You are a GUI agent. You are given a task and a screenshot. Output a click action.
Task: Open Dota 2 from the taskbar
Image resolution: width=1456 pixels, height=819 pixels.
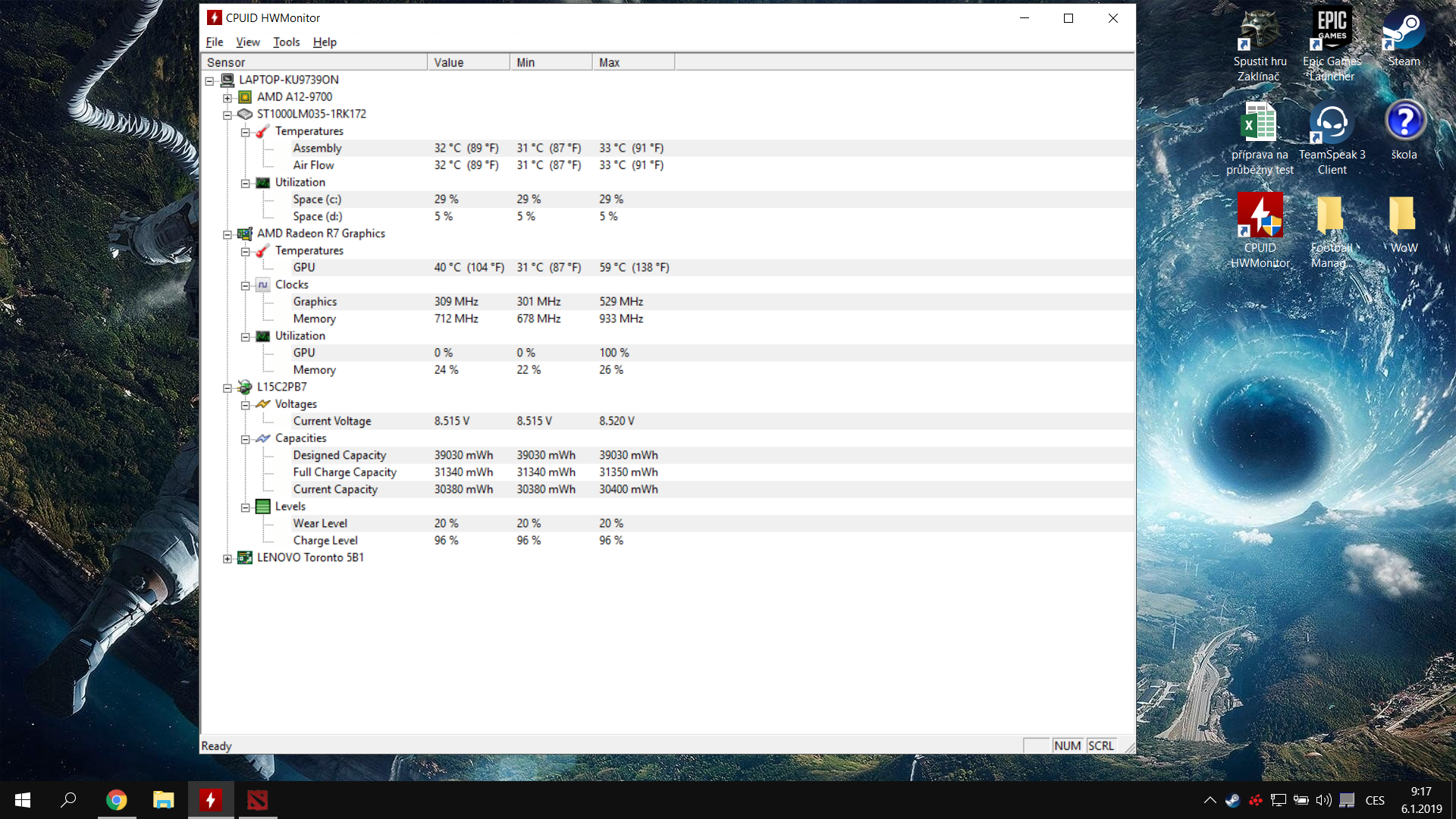pyautogui.click(x=258, y=800)
